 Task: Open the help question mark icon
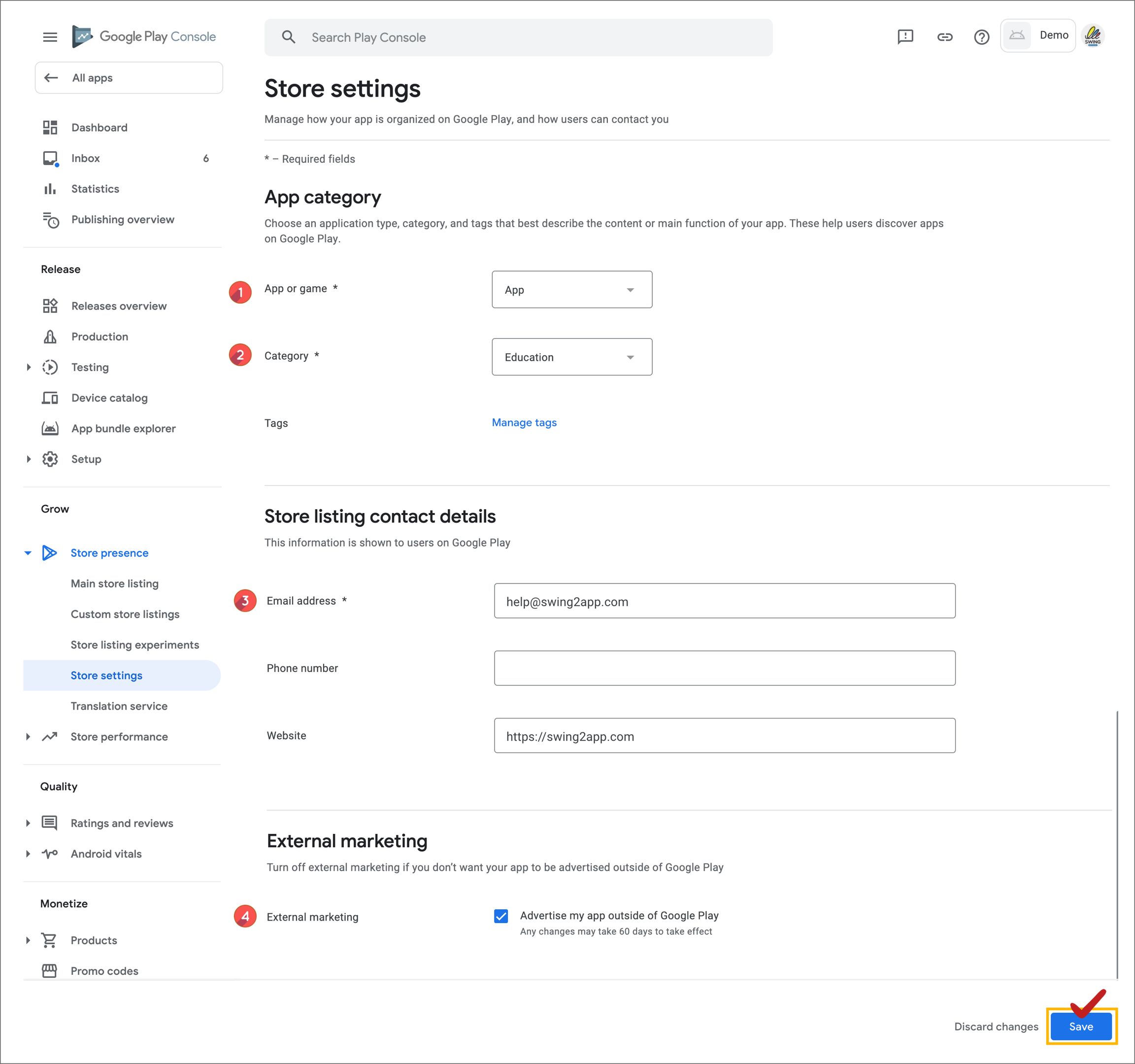981,37
